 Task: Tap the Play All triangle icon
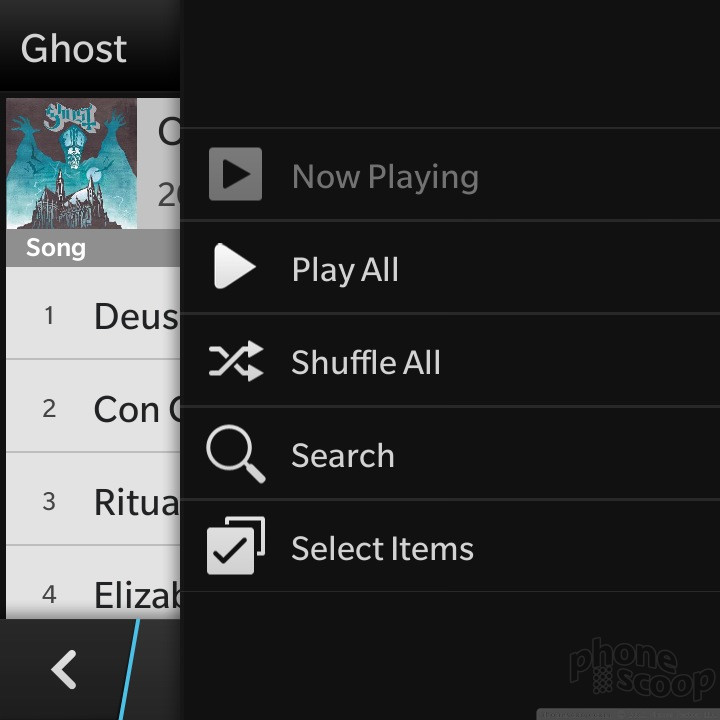234,266
